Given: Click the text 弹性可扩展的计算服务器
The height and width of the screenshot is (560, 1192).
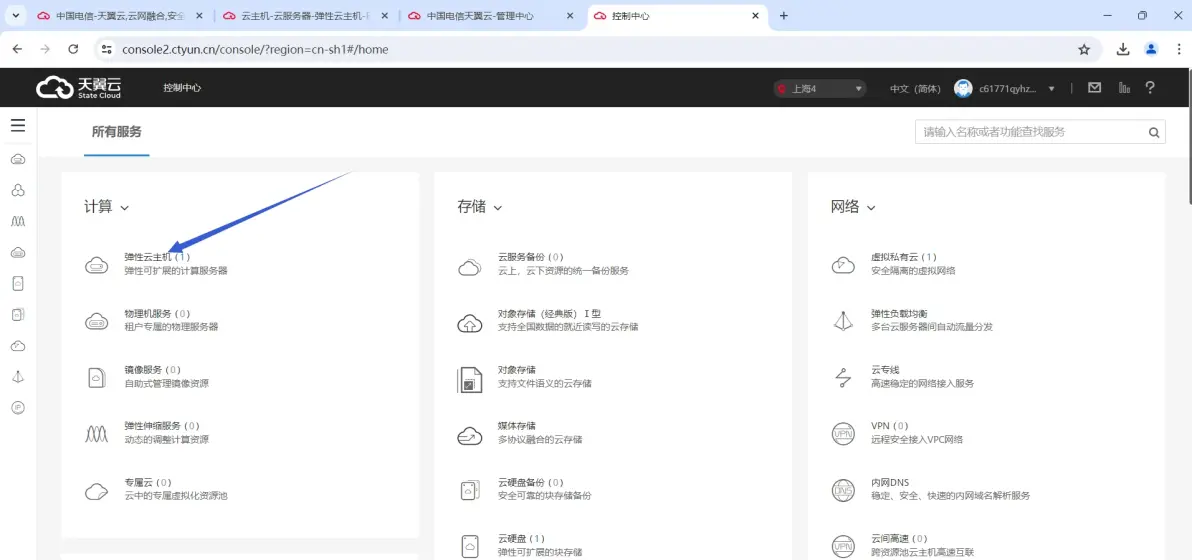Looking at the screenshot, I should pyautogui.click(x=176, y=271).
